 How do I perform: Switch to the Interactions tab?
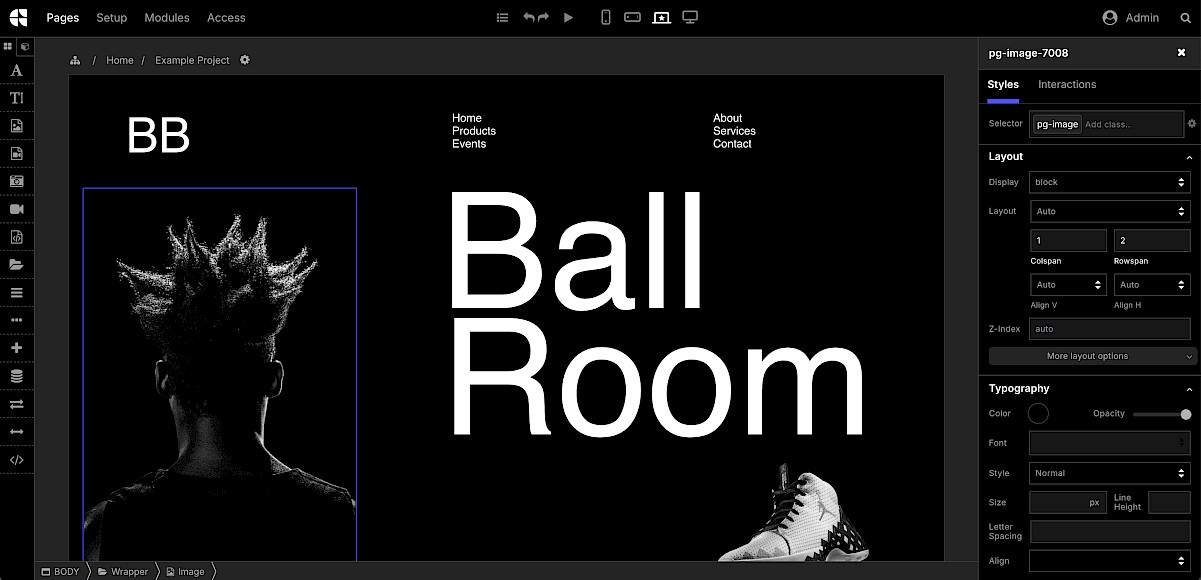(x=1066, y=84)
